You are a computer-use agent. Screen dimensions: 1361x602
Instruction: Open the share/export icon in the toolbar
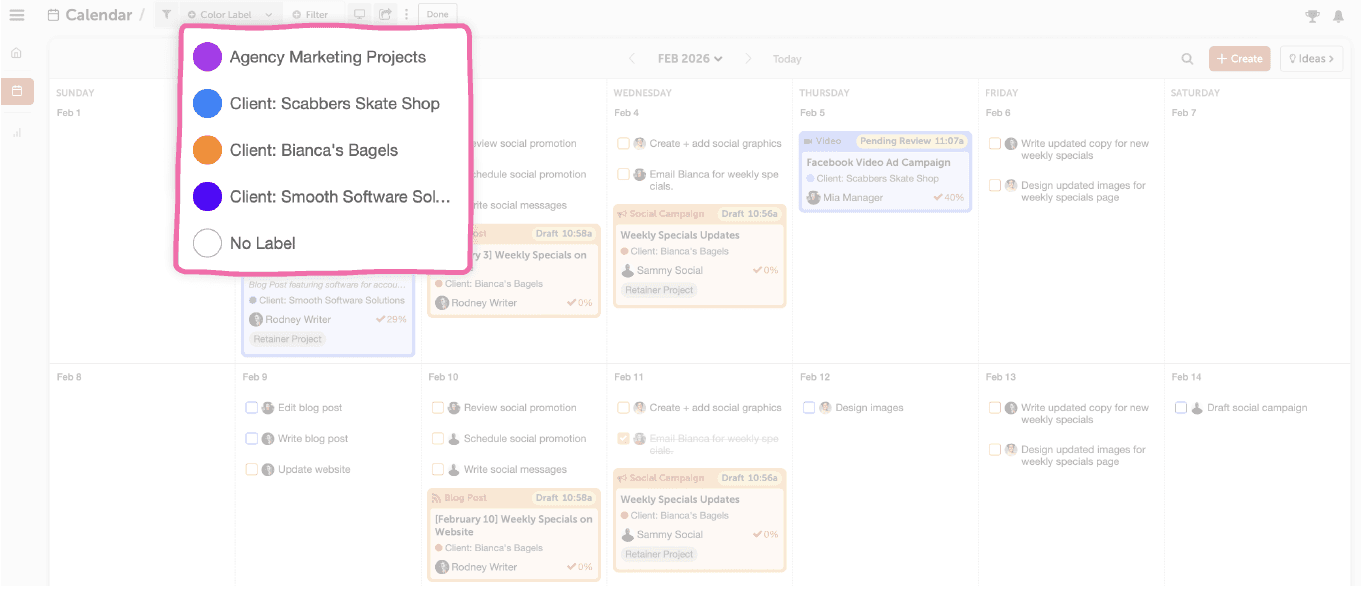click(x=385, y=13)
